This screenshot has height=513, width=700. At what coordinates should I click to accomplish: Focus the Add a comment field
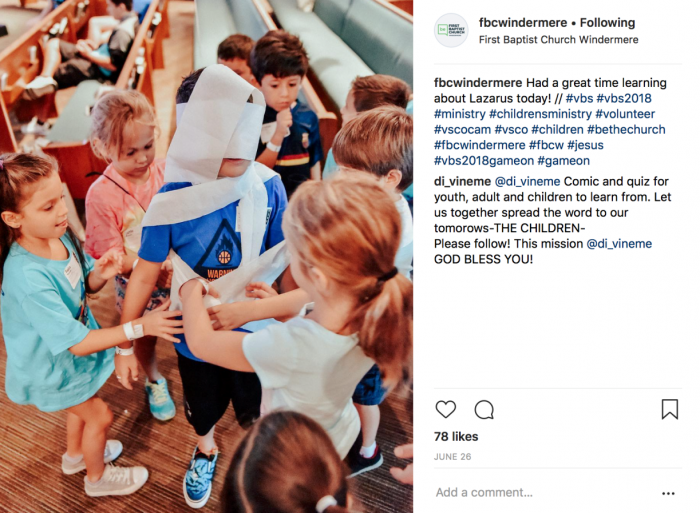click(x=545, y=492)
